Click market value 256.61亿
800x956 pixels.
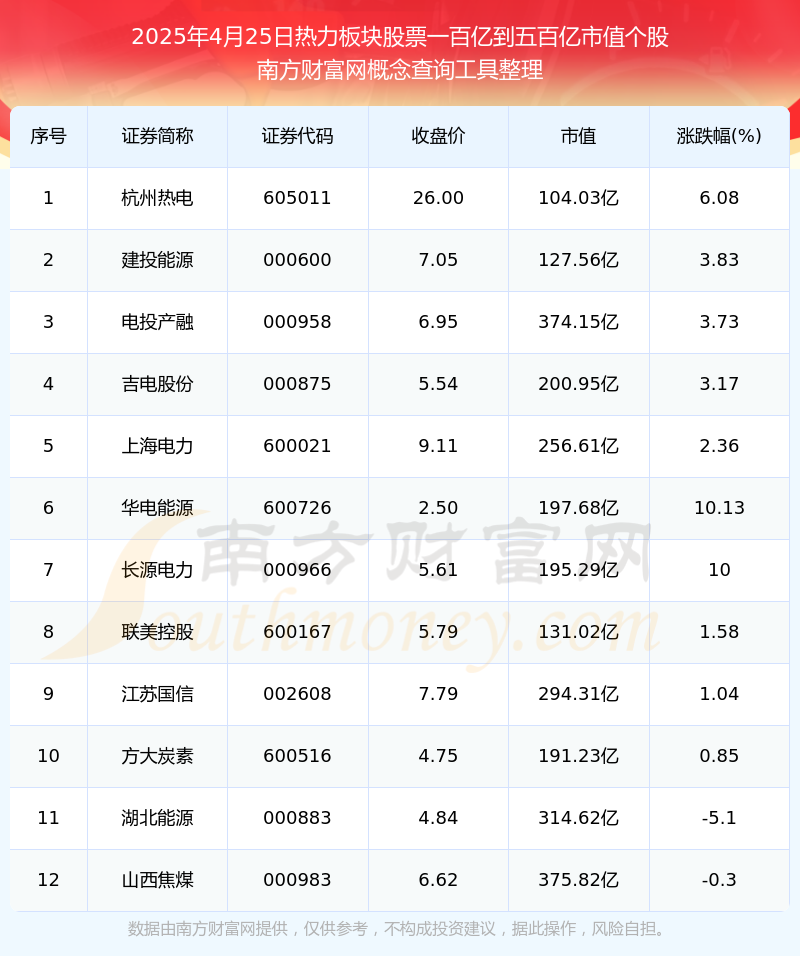click(x=578, y=446)
